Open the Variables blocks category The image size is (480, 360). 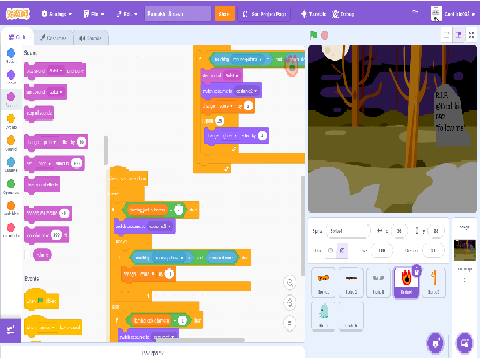(11, 208)
